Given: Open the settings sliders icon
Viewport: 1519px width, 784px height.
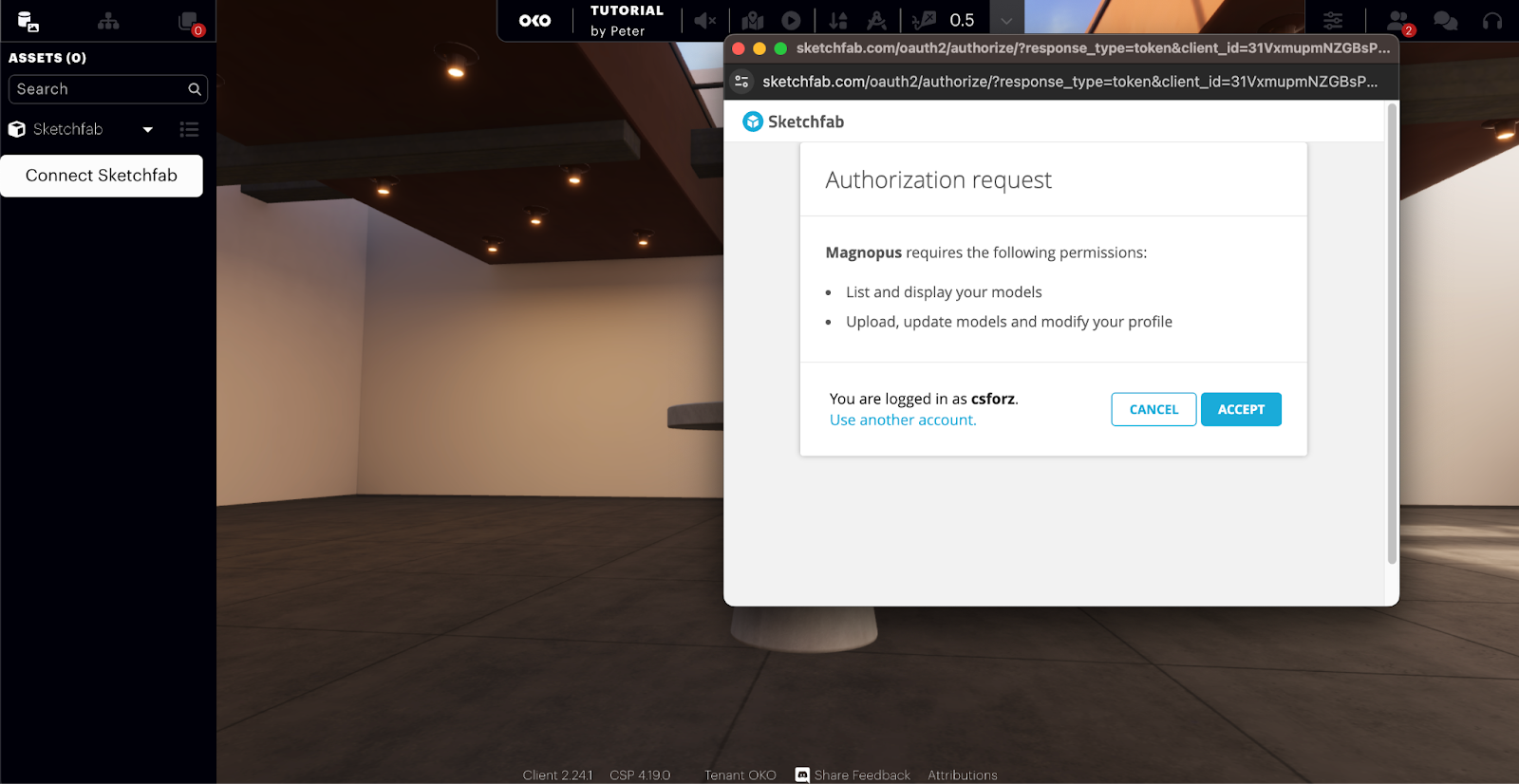Looking at the screenshot, I should click(x=1333, y=20).
